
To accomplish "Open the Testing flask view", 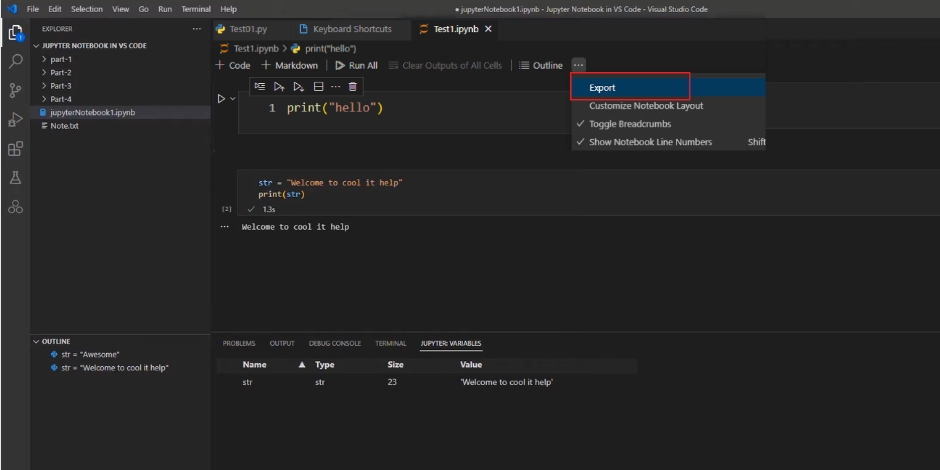I will (x=16, y=177).
